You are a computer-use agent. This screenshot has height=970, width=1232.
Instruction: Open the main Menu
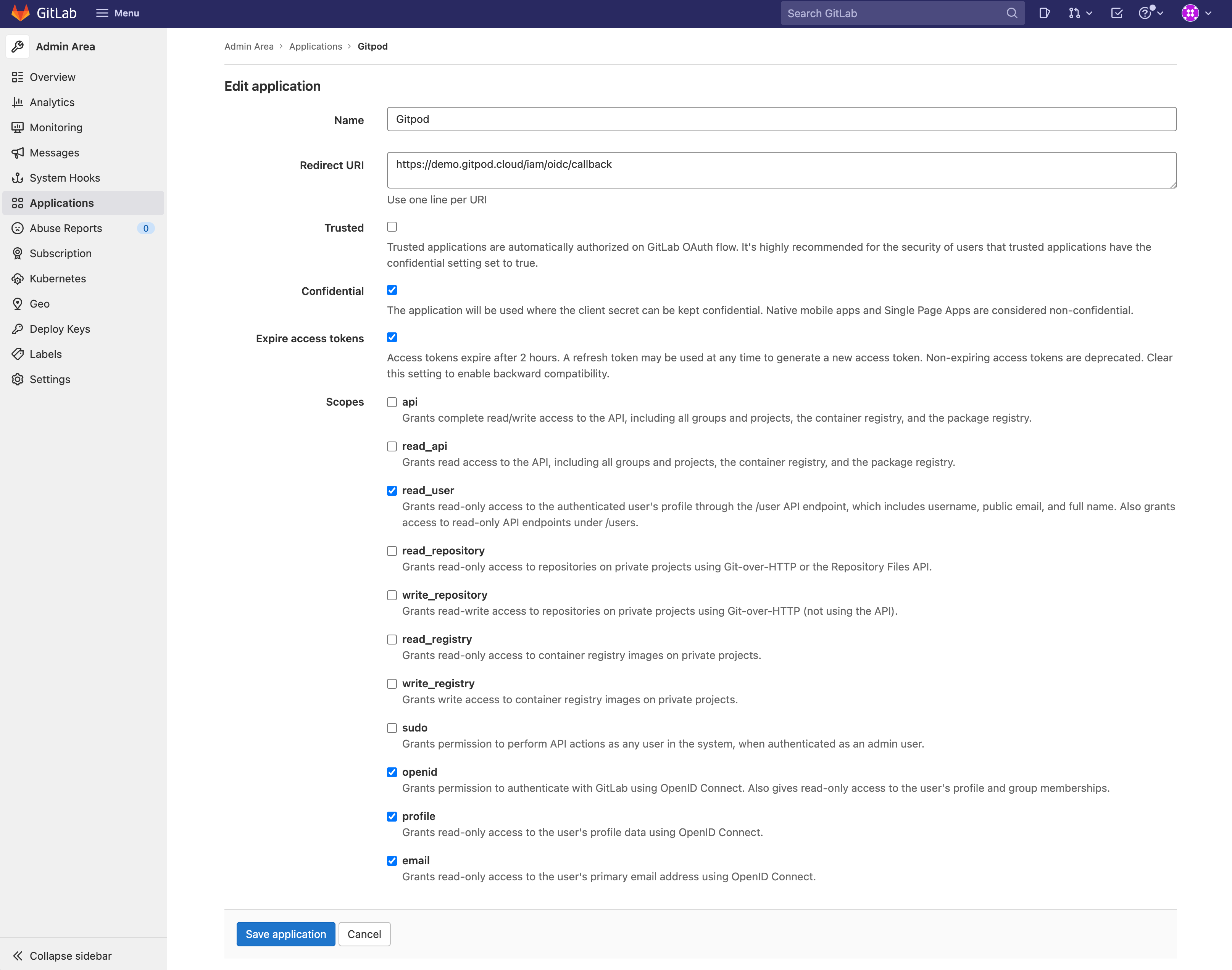118,13
